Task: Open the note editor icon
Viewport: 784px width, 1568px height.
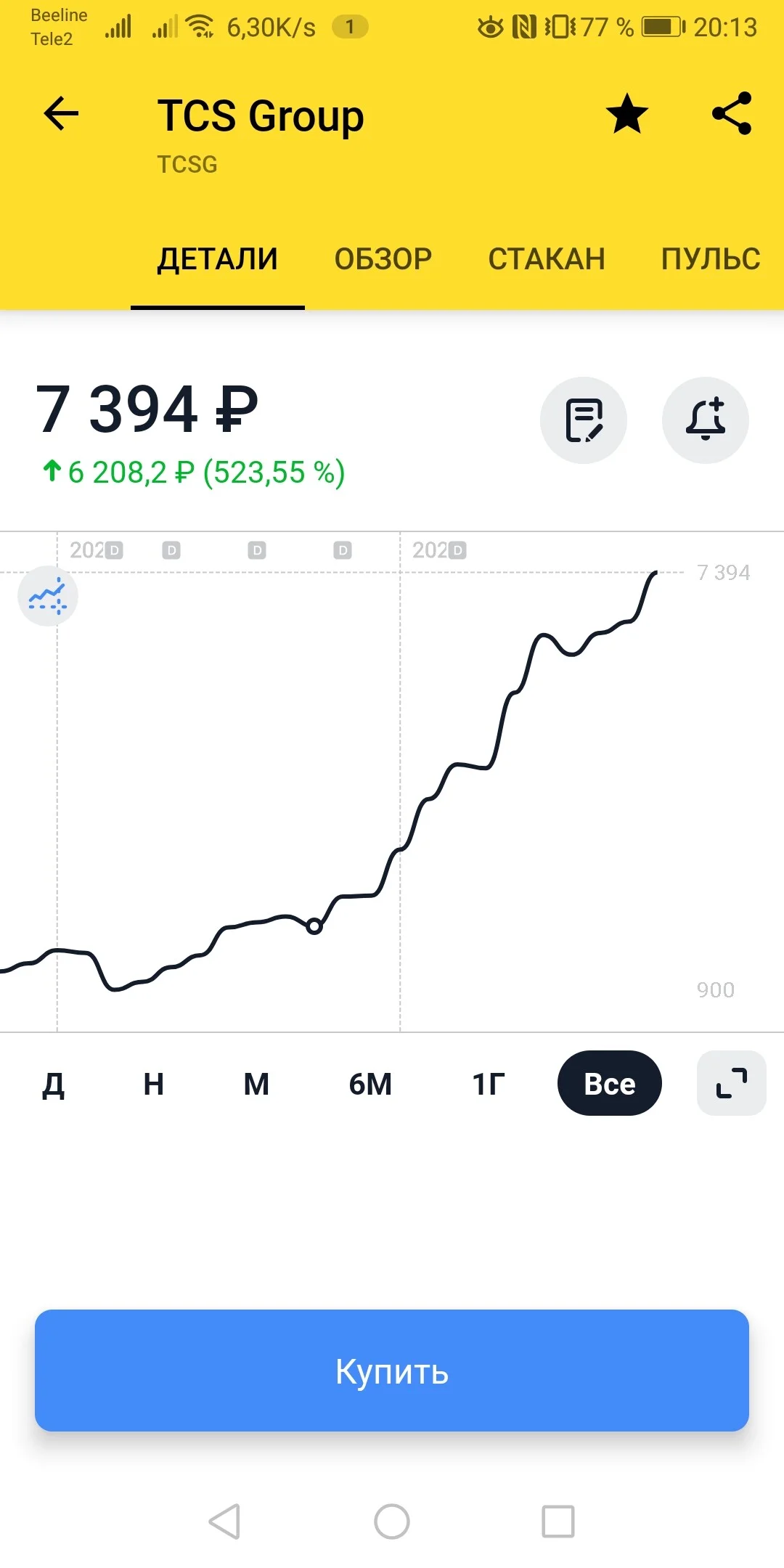Action: pos(584,420)
